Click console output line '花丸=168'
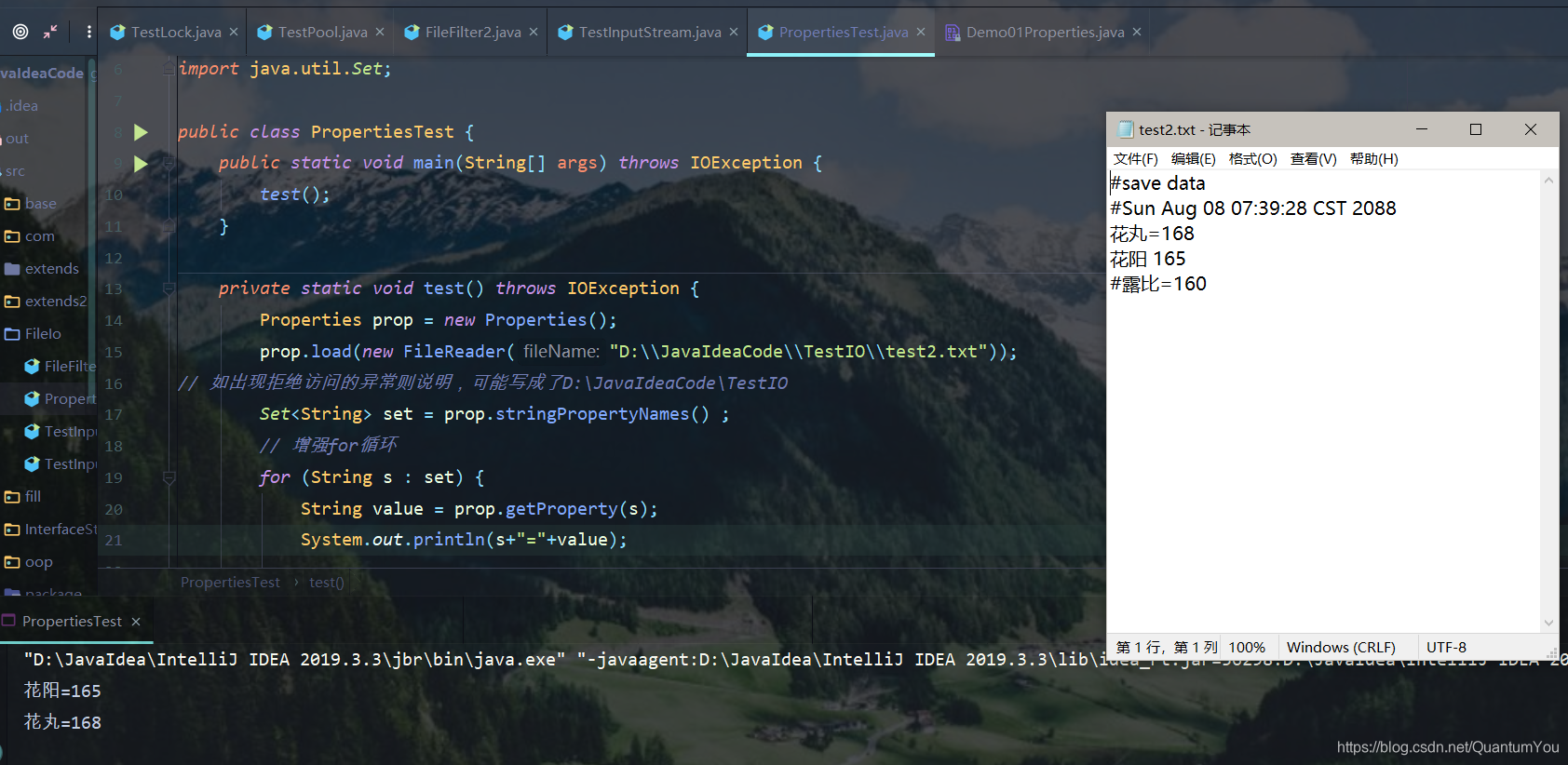The height and width of the screenshot is (765, 1568). tap(62, 723)
